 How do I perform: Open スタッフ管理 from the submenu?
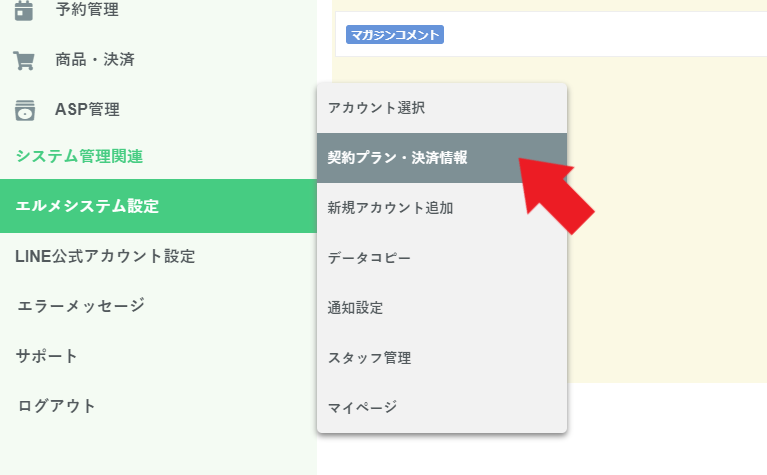click(442, 358)
